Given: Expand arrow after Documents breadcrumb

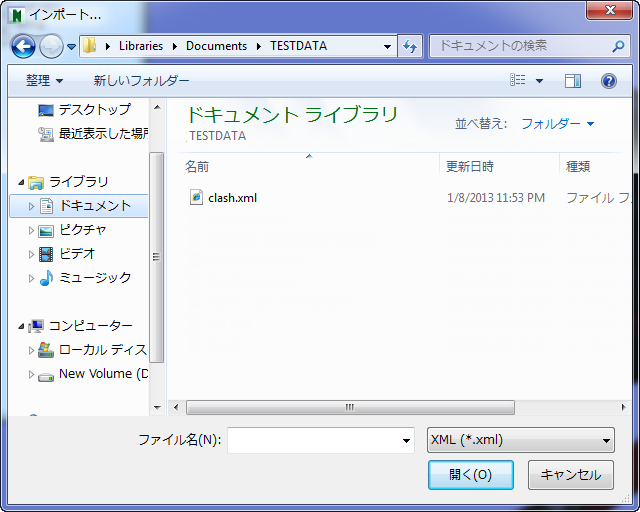Looking at the screenshot, I should pyautogui.click(x=259, y=47).
